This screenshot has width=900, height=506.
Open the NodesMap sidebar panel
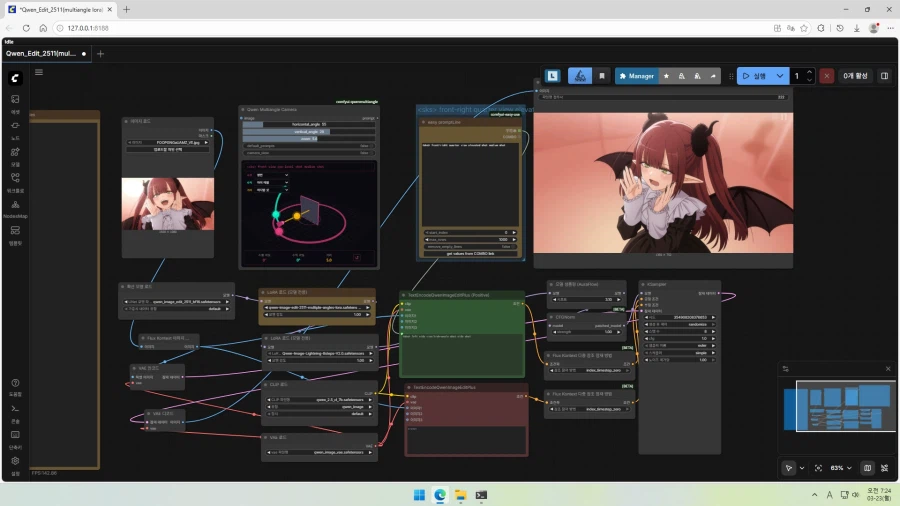[15, 207]
